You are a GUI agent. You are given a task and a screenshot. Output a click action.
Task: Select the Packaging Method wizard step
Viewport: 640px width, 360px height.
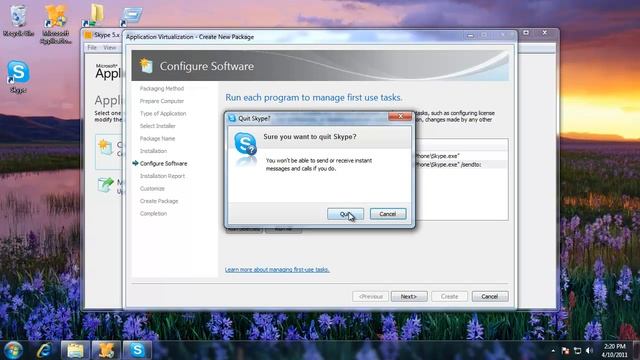pos(162,89)
